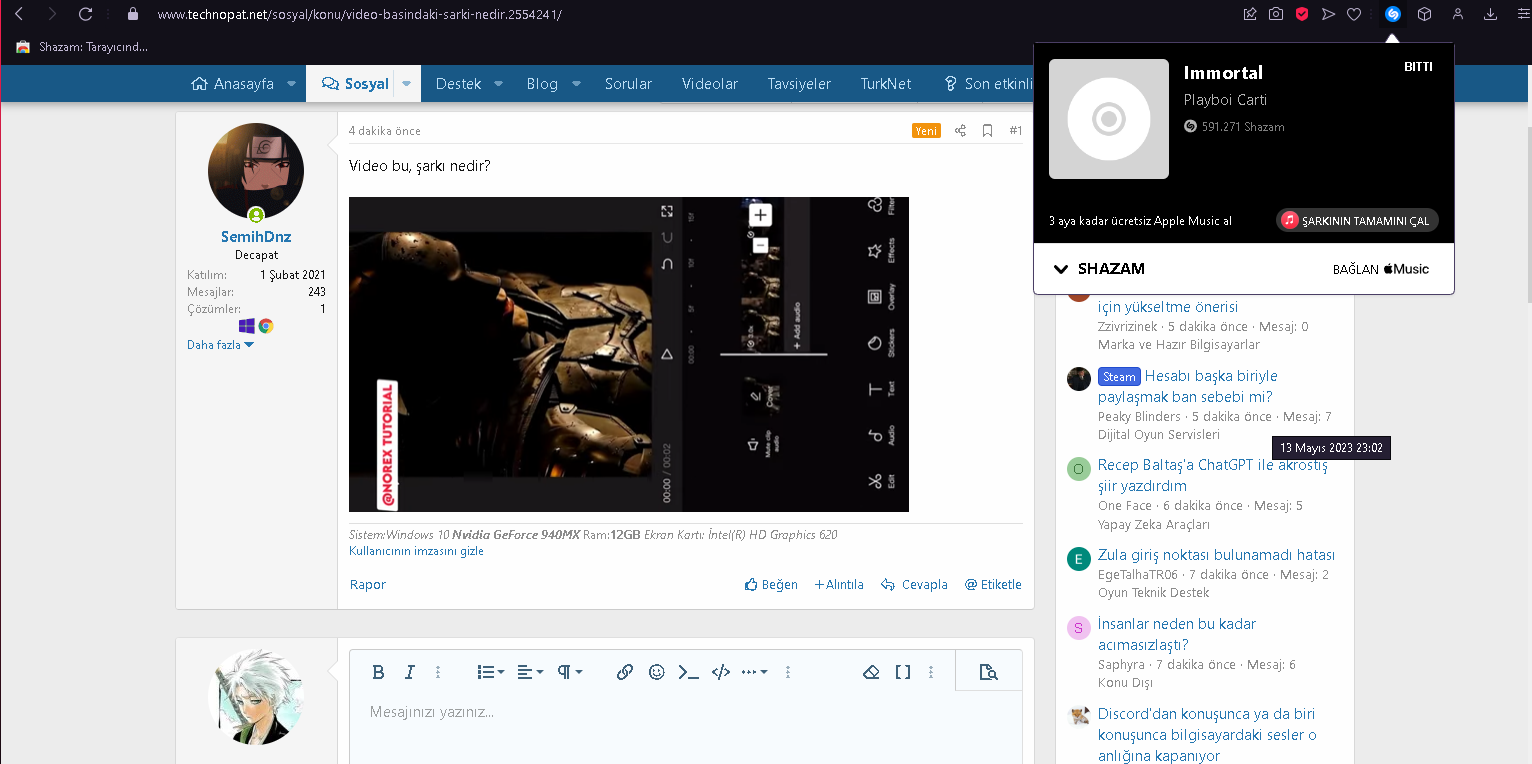This screenshot has height=764, width=1532.
Task: Open the Sosyal navigation tab
Action: (x=355, y=84)
